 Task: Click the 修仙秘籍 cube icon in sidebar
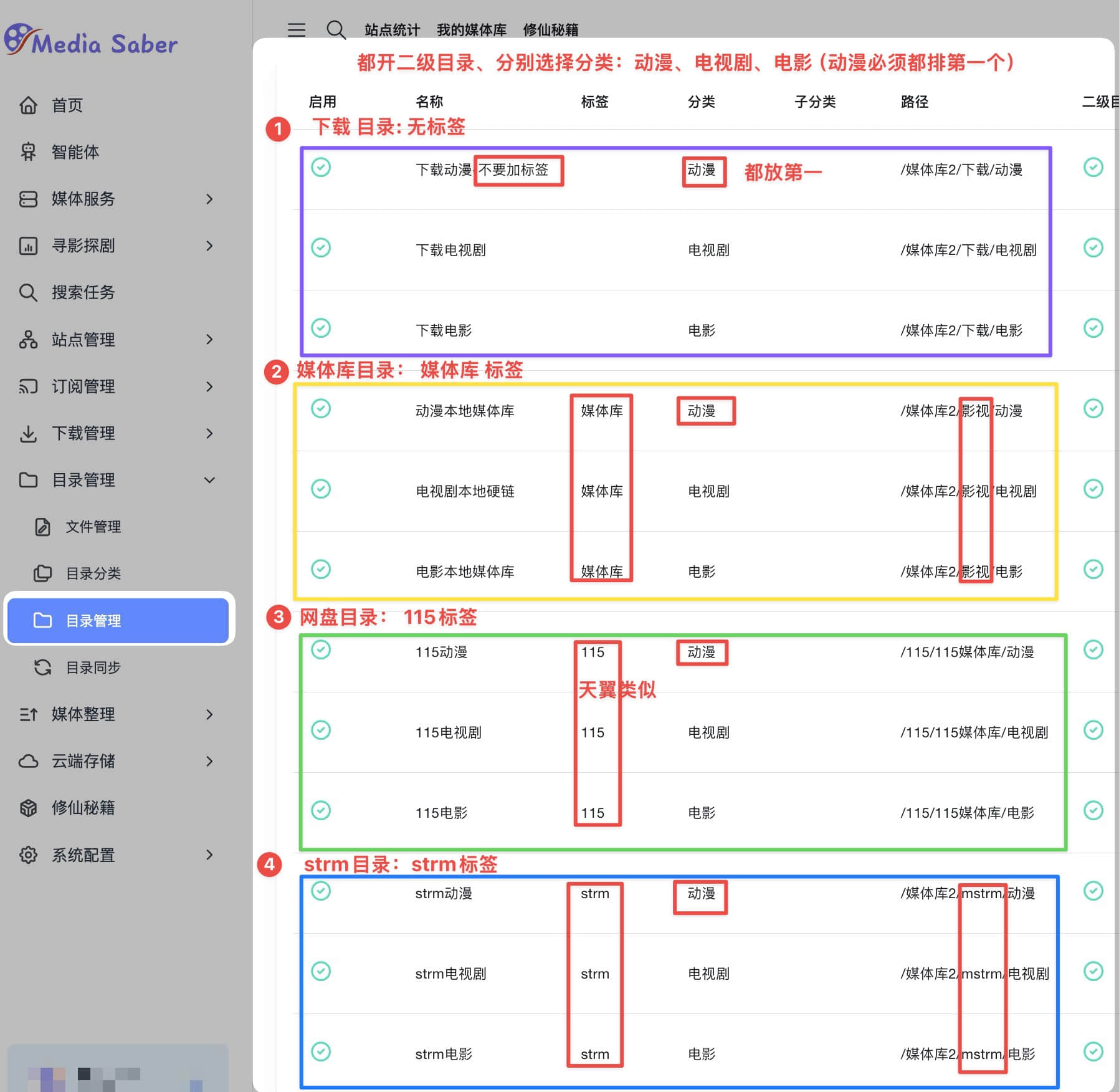tap(29, 808)
